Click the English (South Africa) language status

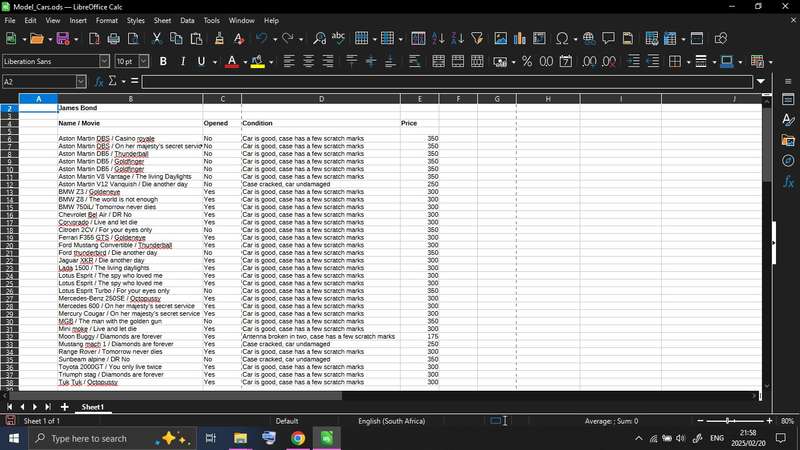pyautogui.click(x=391, y=421)
